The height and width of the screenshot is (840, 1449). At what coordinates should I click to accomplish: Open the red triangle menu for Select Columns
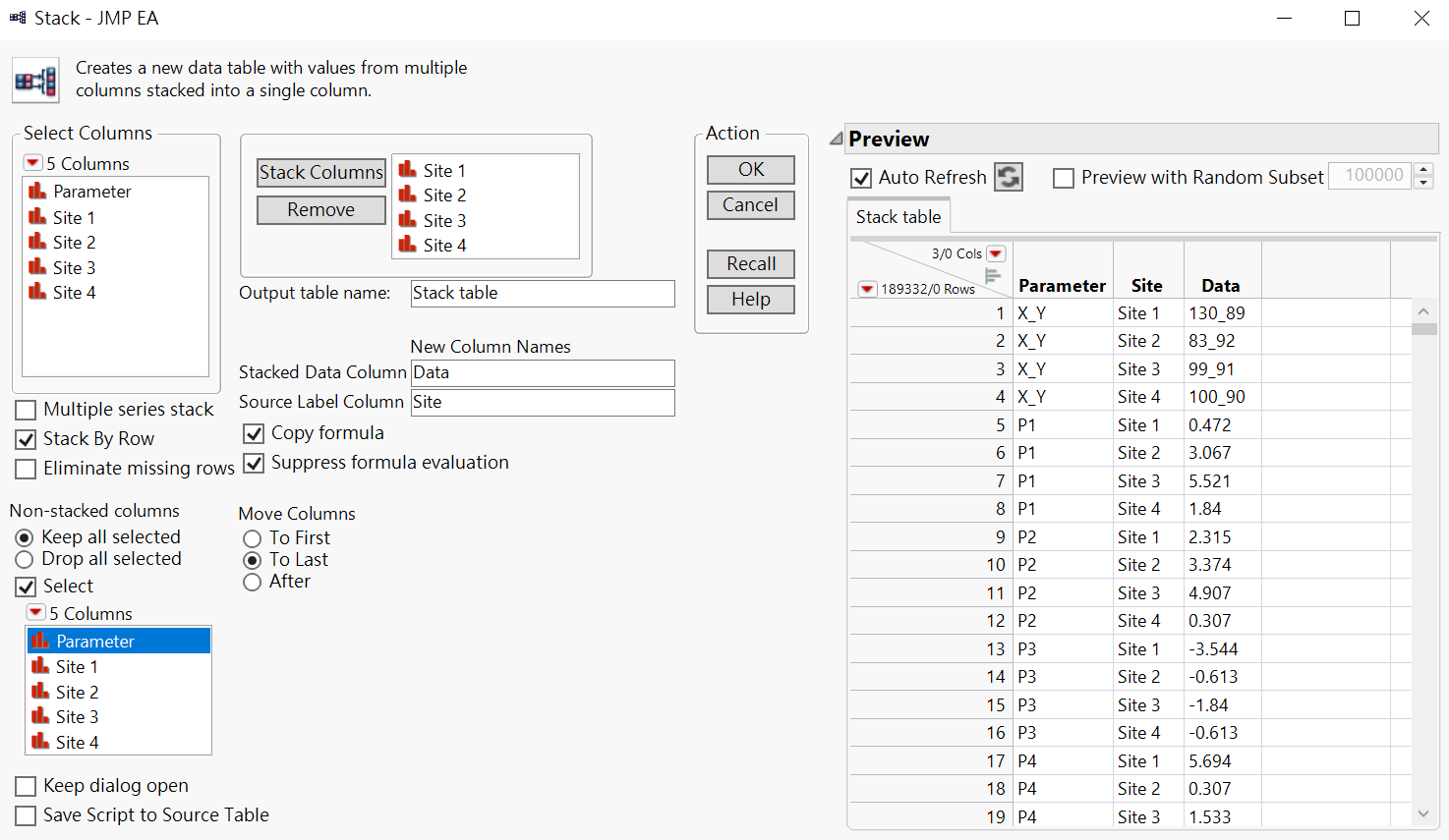(32, 163)
